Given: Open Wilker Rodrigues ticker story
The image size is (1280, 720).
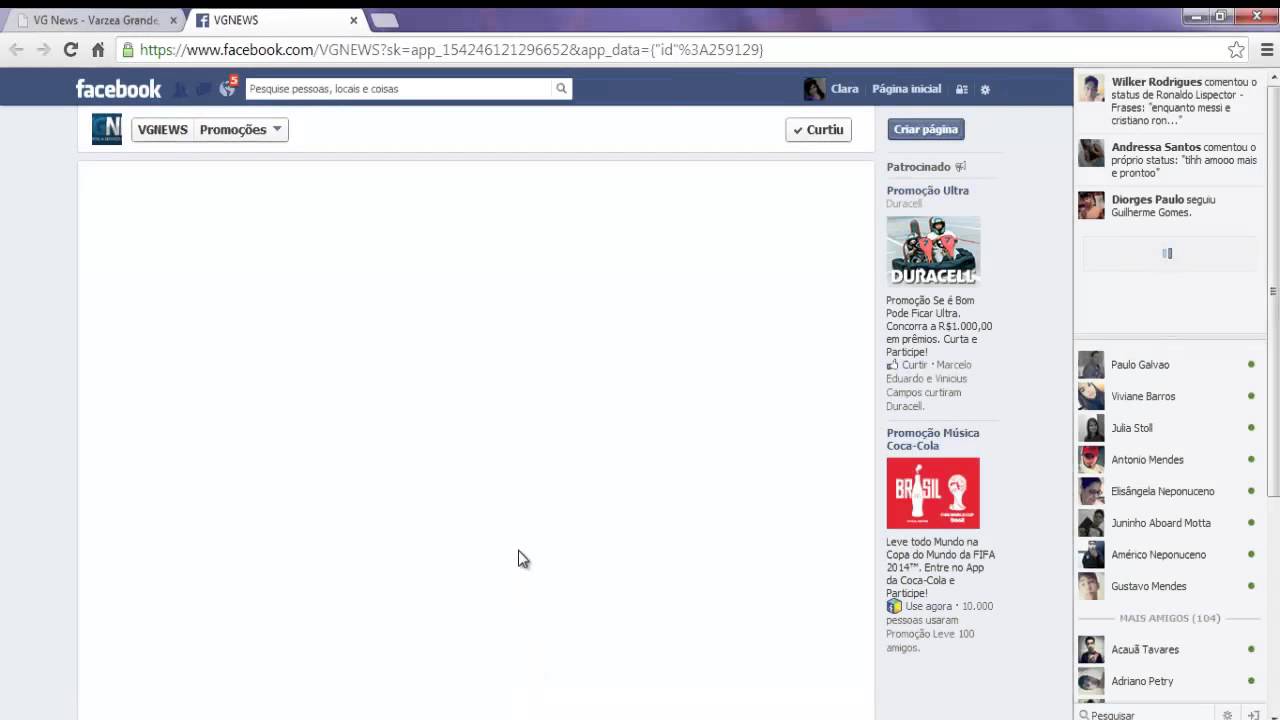Looking at the screenshot, I should (1168, 101).
